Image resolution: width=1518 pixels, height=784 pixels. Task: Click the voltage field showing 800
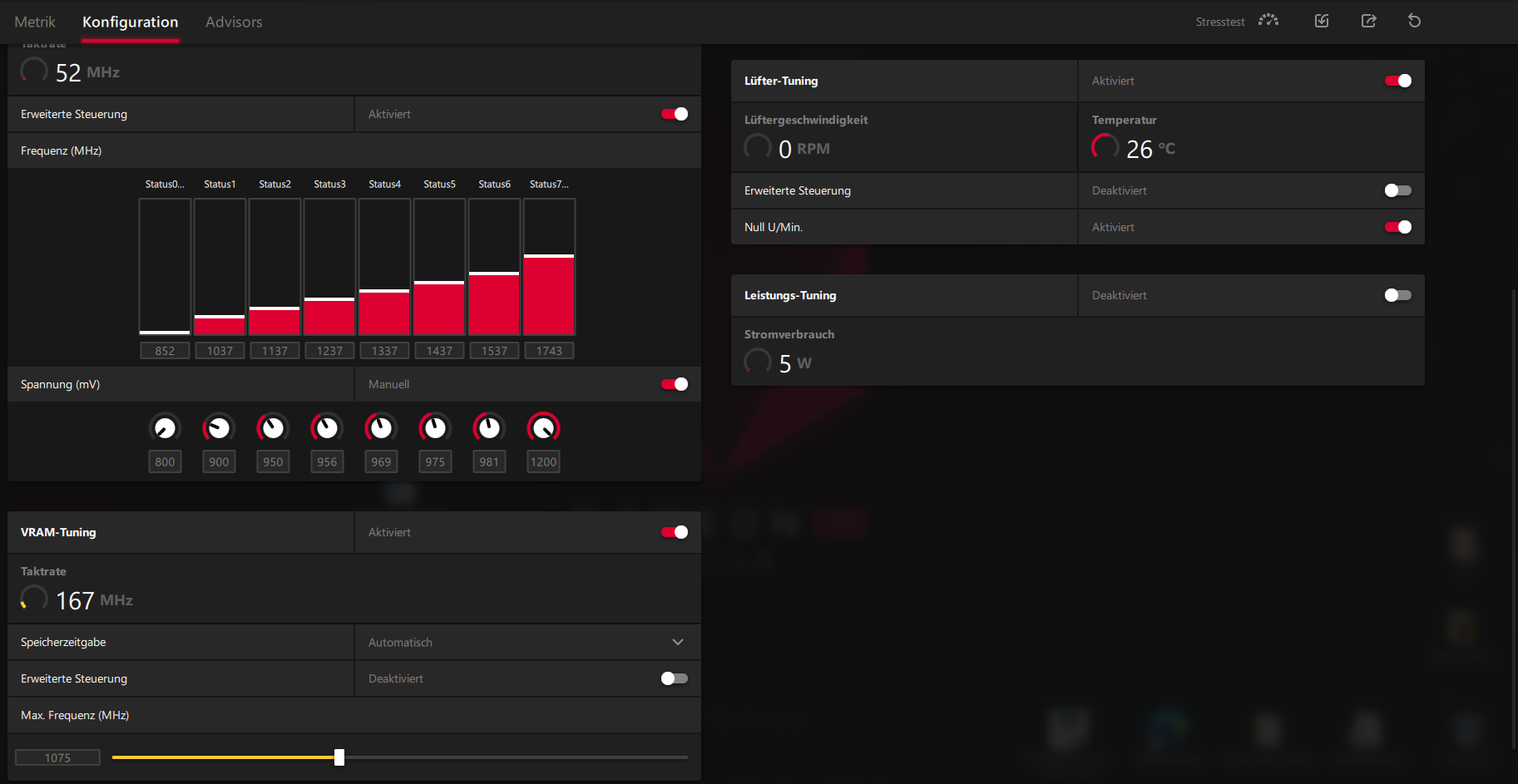(165, 461)
